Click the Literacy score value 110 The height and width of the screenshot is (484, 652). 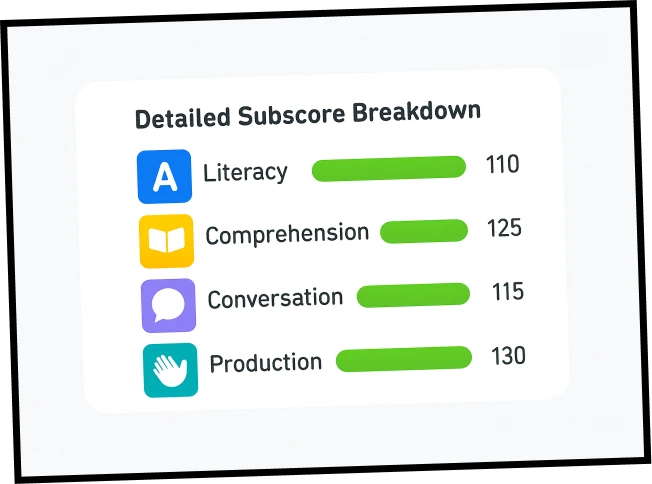(502, 164)
